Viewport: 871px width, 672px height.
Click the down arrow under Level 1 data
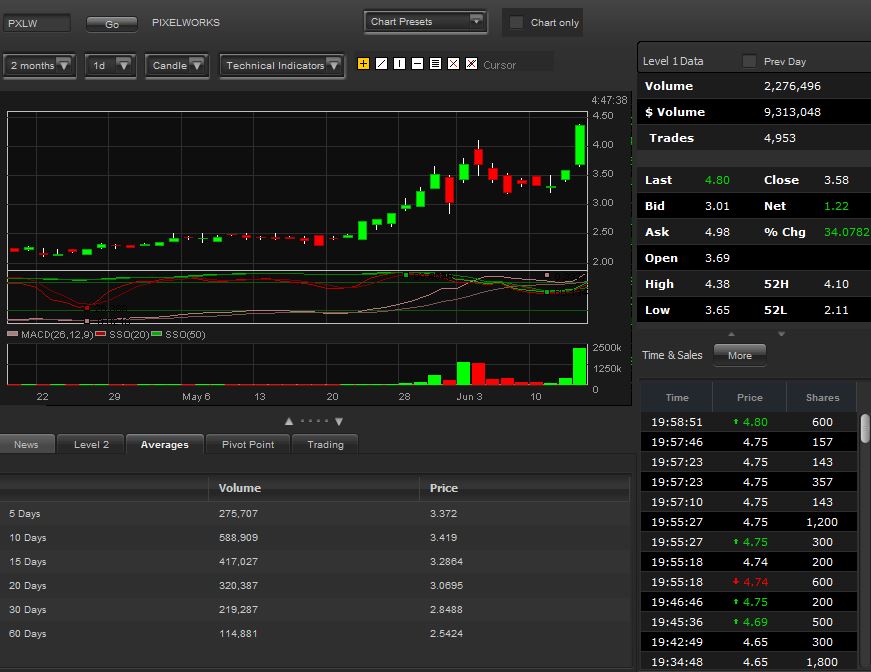pos(782,334)
